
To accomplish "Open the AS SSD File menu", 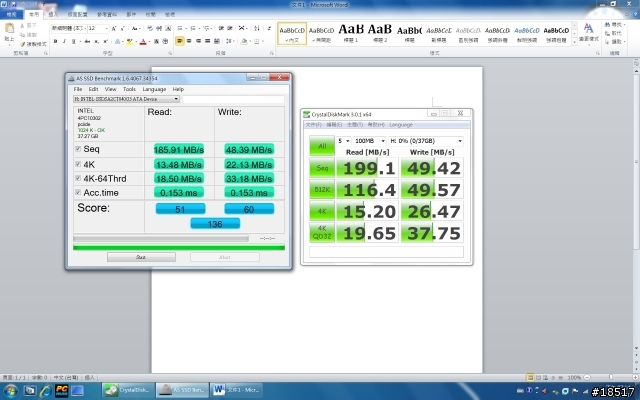I will 78,89.
